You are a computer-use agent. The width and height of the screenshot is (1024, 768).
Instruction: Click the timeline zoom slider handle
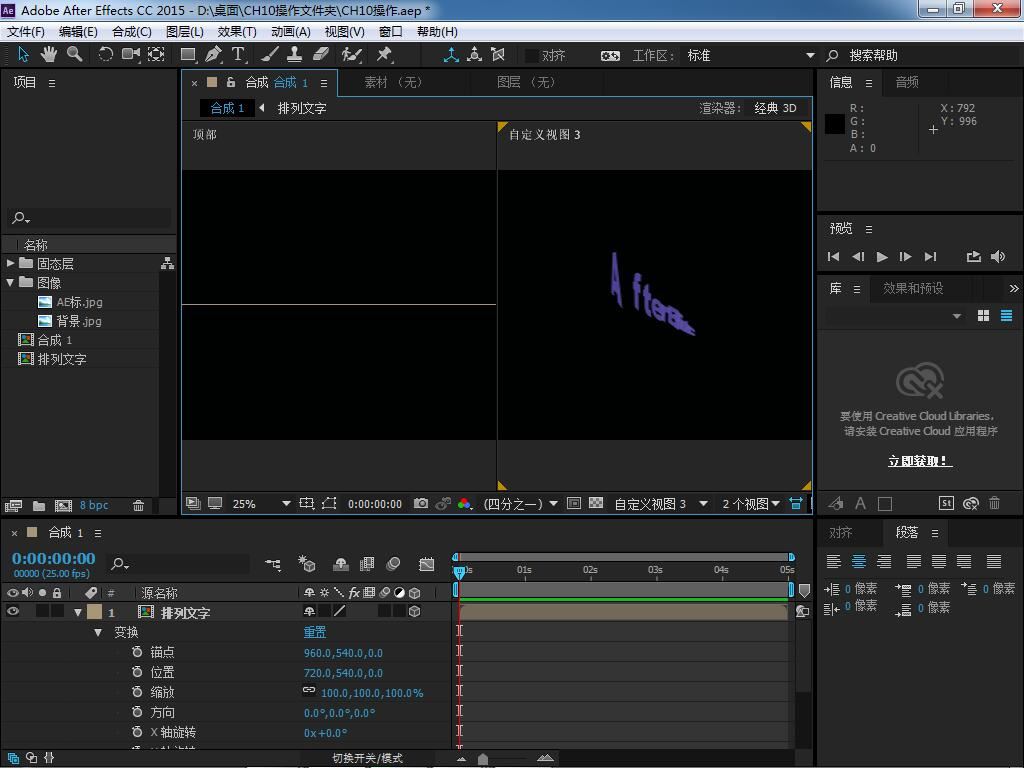pos(483,758)
